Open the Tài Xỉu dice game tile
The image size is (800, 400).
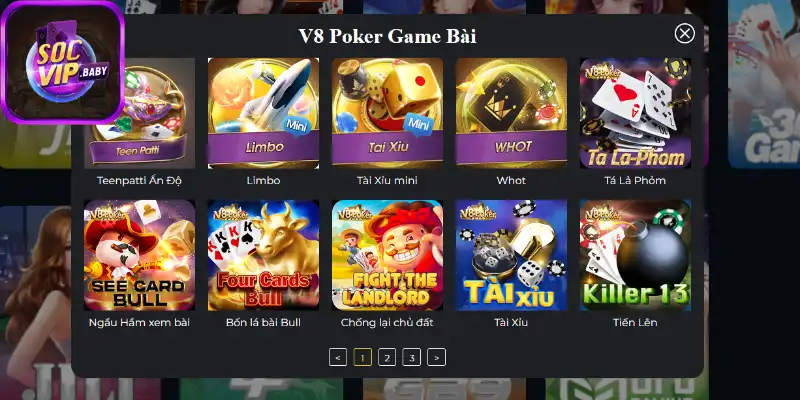coord(511,255)
